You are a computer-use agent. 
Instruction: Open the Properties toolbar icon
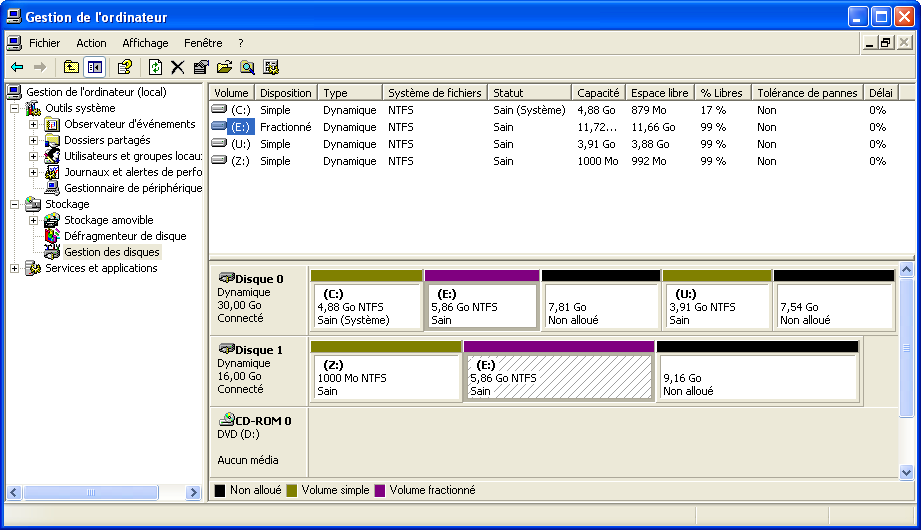pyautogui.click(x=201, y=67)
